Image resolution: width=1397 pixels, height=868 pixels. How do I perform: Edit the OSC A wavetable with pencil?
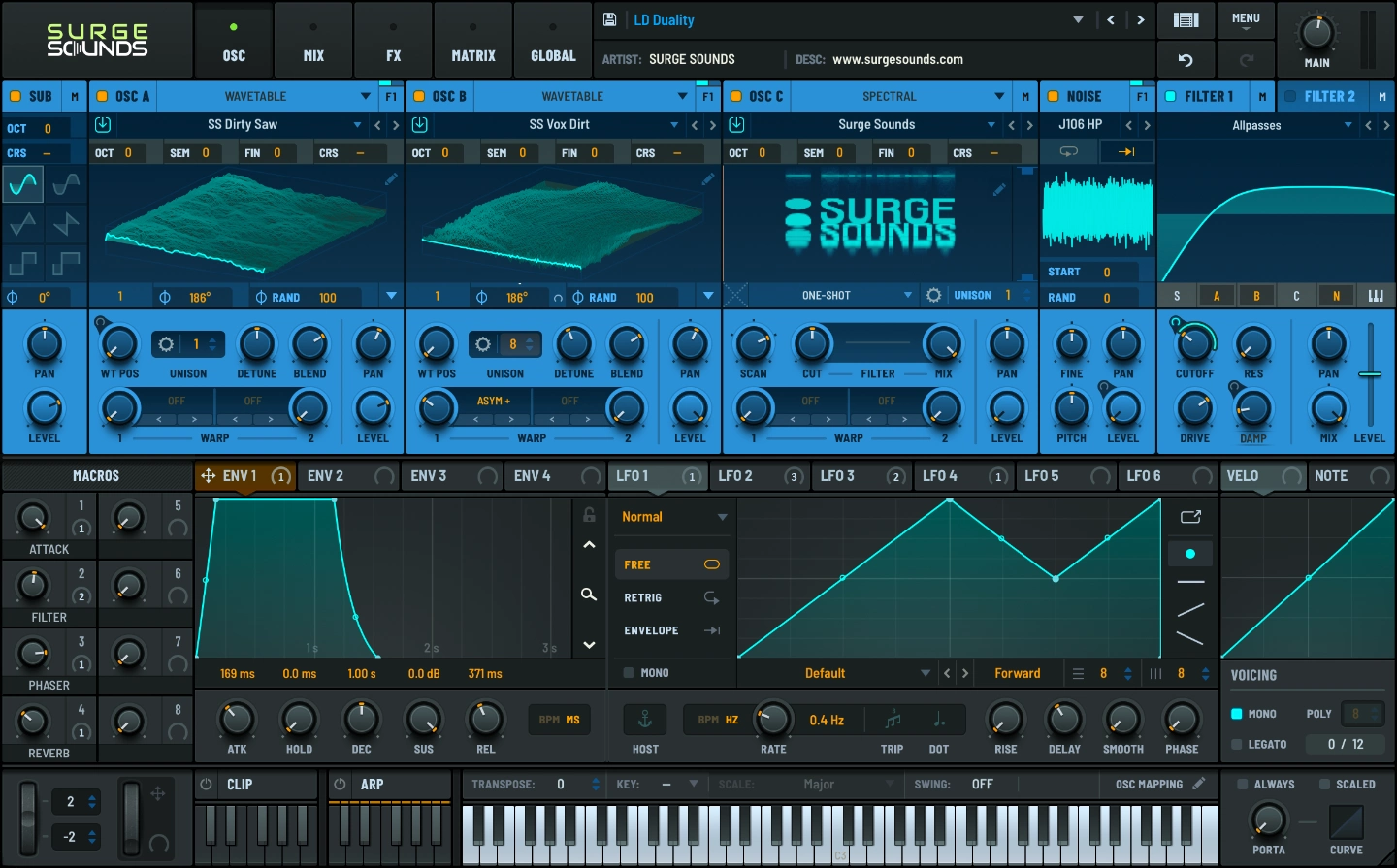[x=391, y=179]
